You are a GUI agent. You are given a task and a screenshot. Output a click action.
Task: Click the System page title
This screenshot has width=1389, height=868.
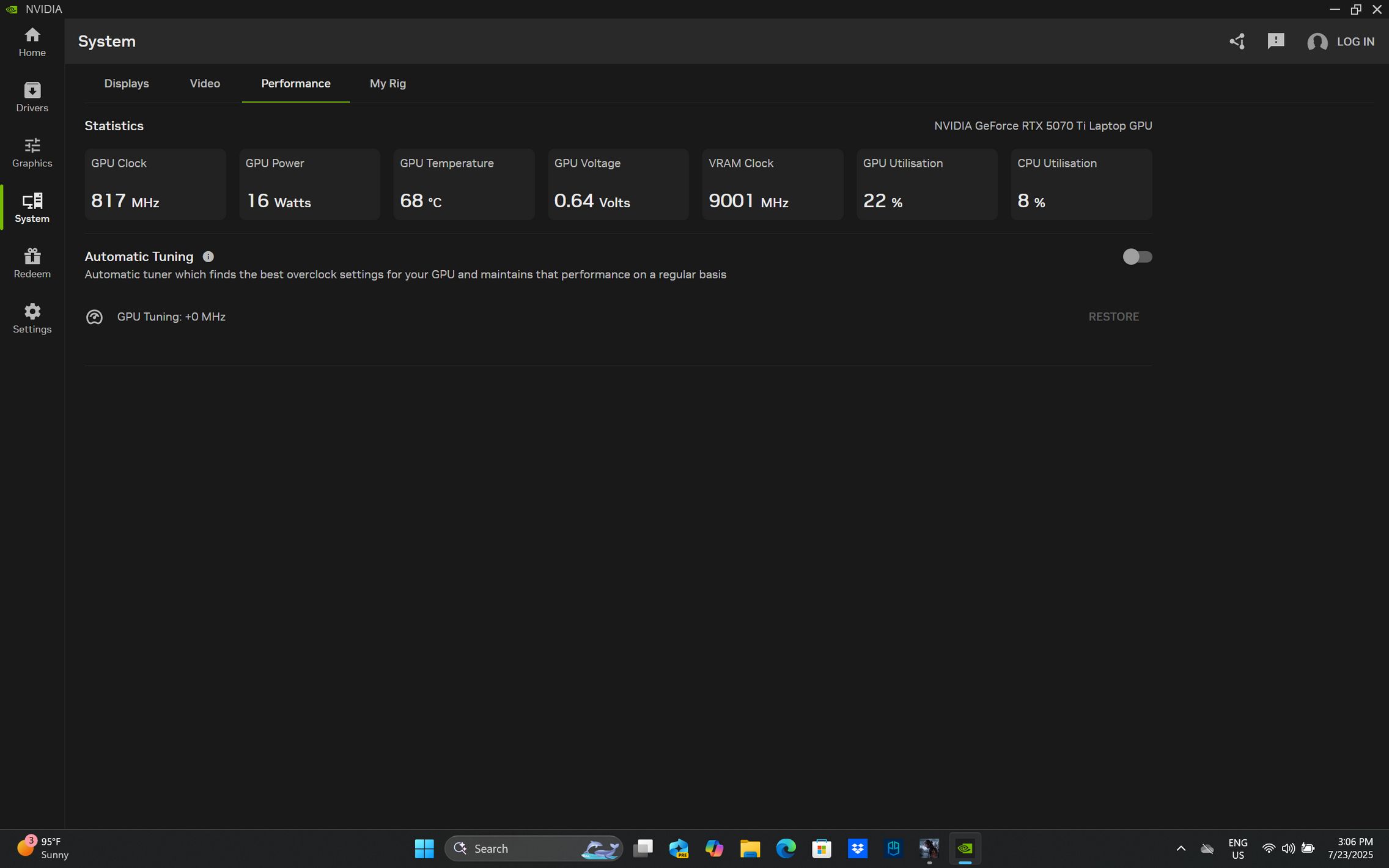tap(106, 42)
